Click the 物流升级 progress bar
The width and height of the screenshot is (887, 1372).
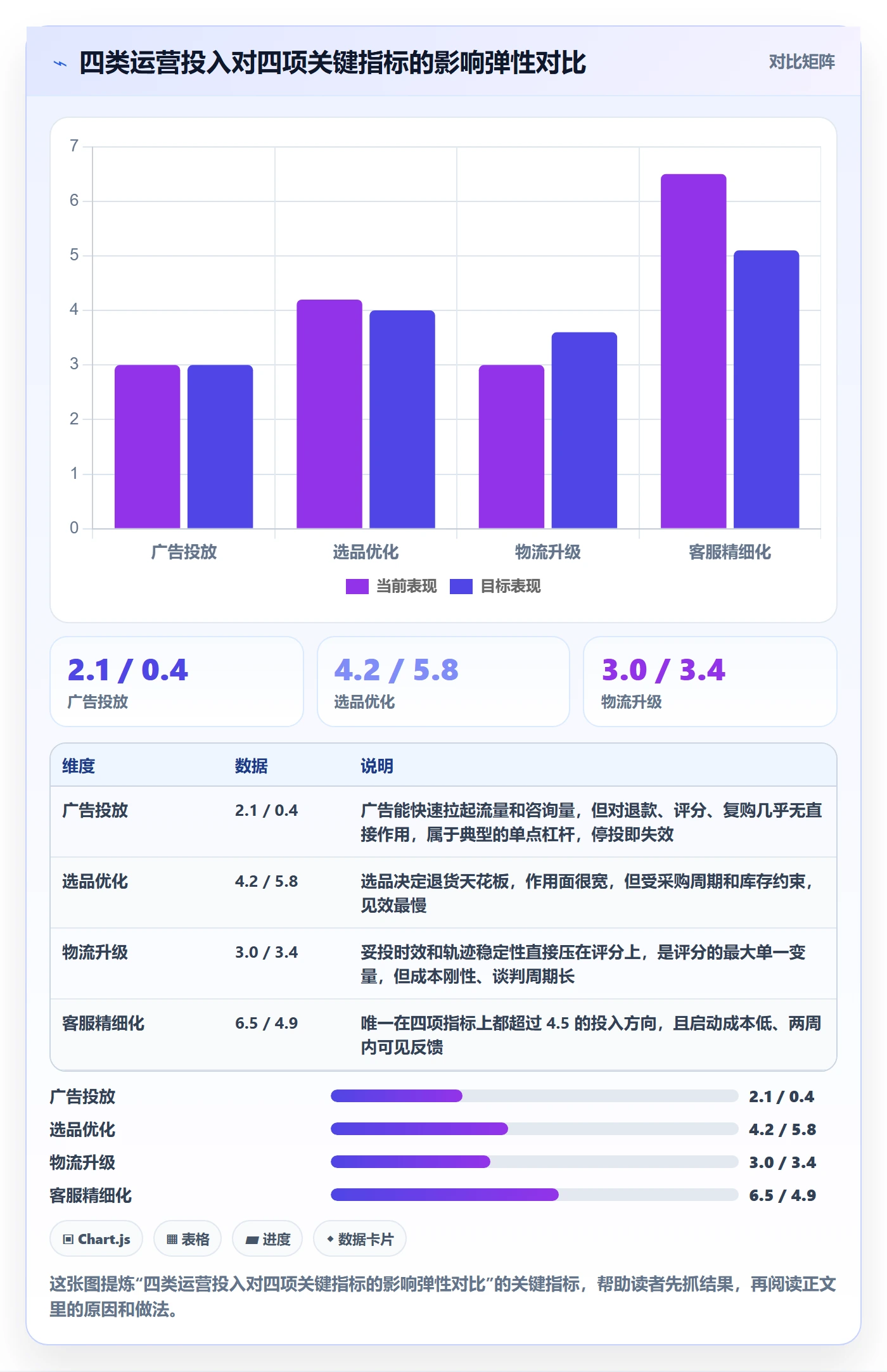click(x=534, y=1162)
